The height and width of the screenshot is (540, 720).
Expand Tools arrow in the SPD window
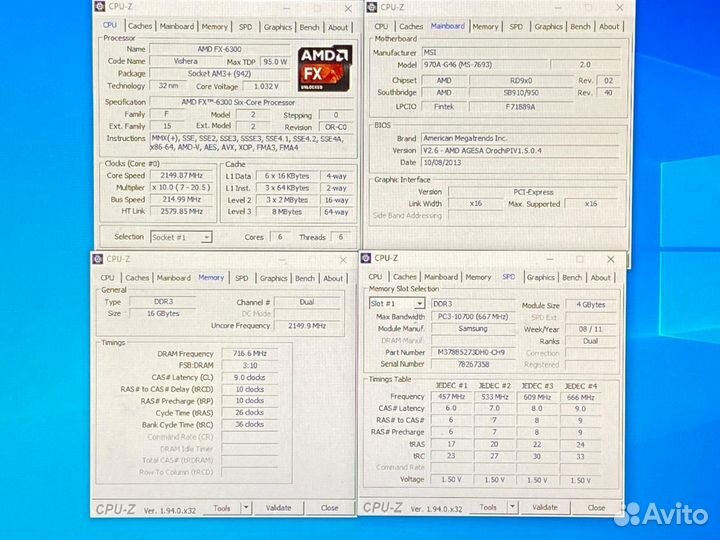512,507
